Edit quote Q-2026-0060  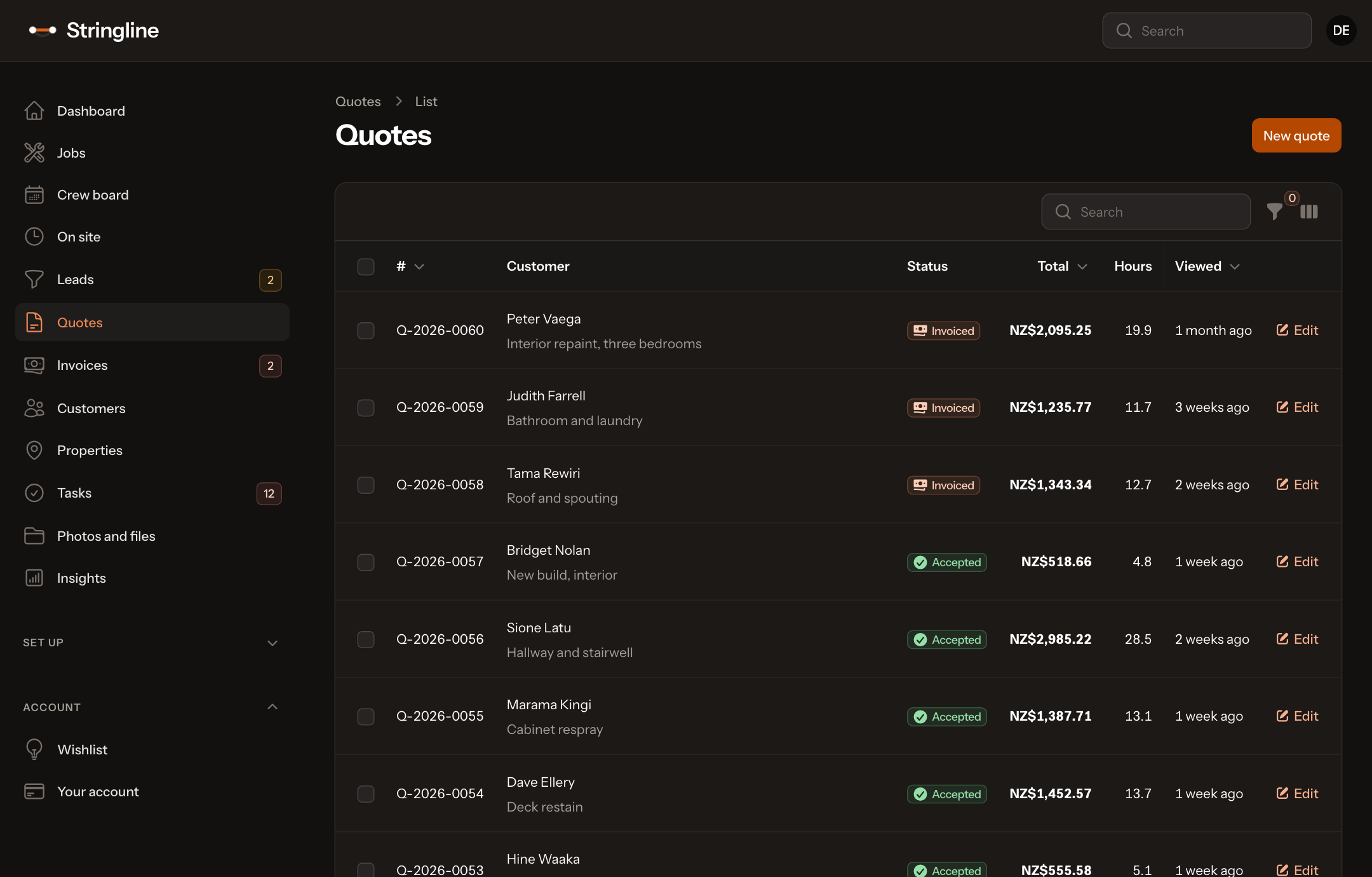pyautogui.click(x=1297, y=330)
